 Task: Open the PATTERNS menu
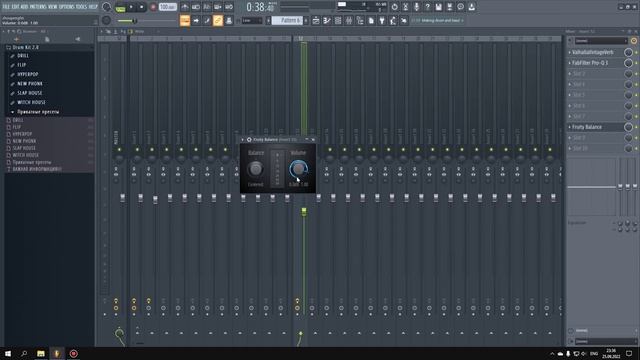coord(38,7)
